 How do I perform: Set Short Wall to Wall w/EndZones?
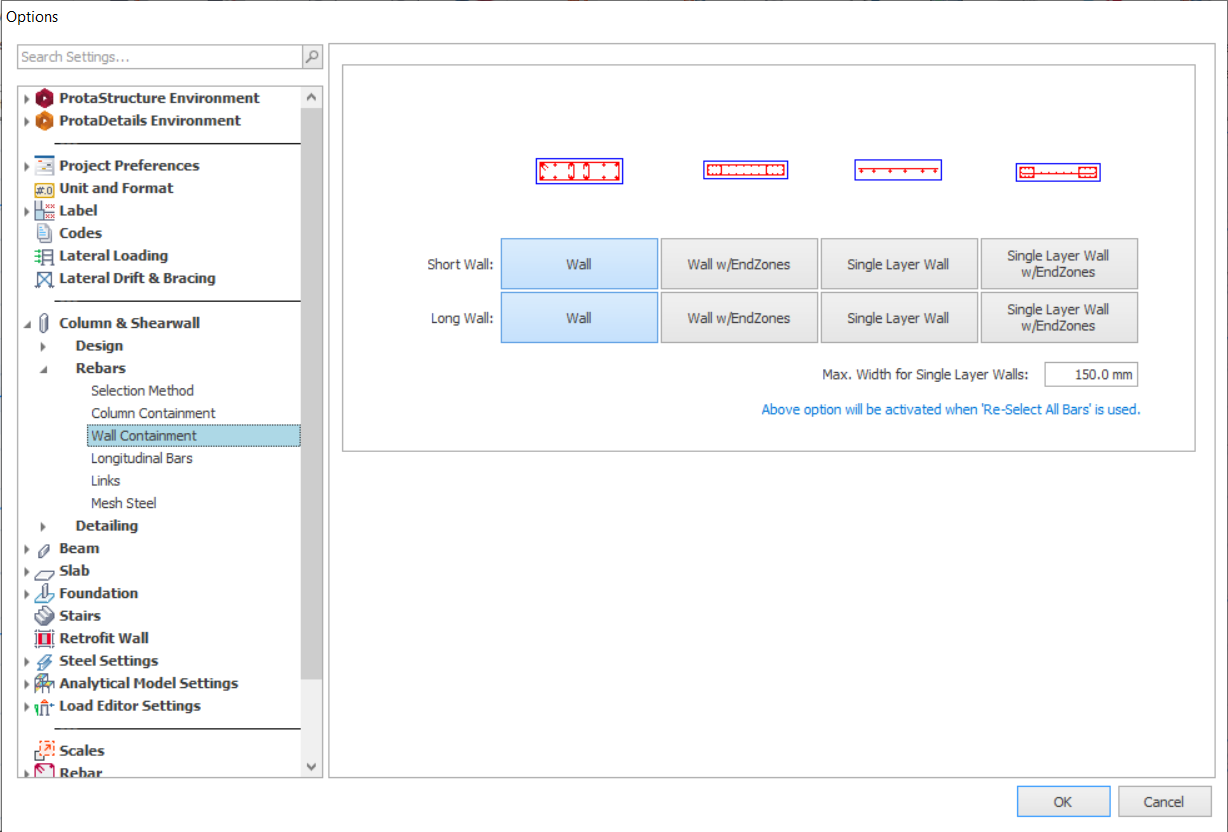[739, 264]
